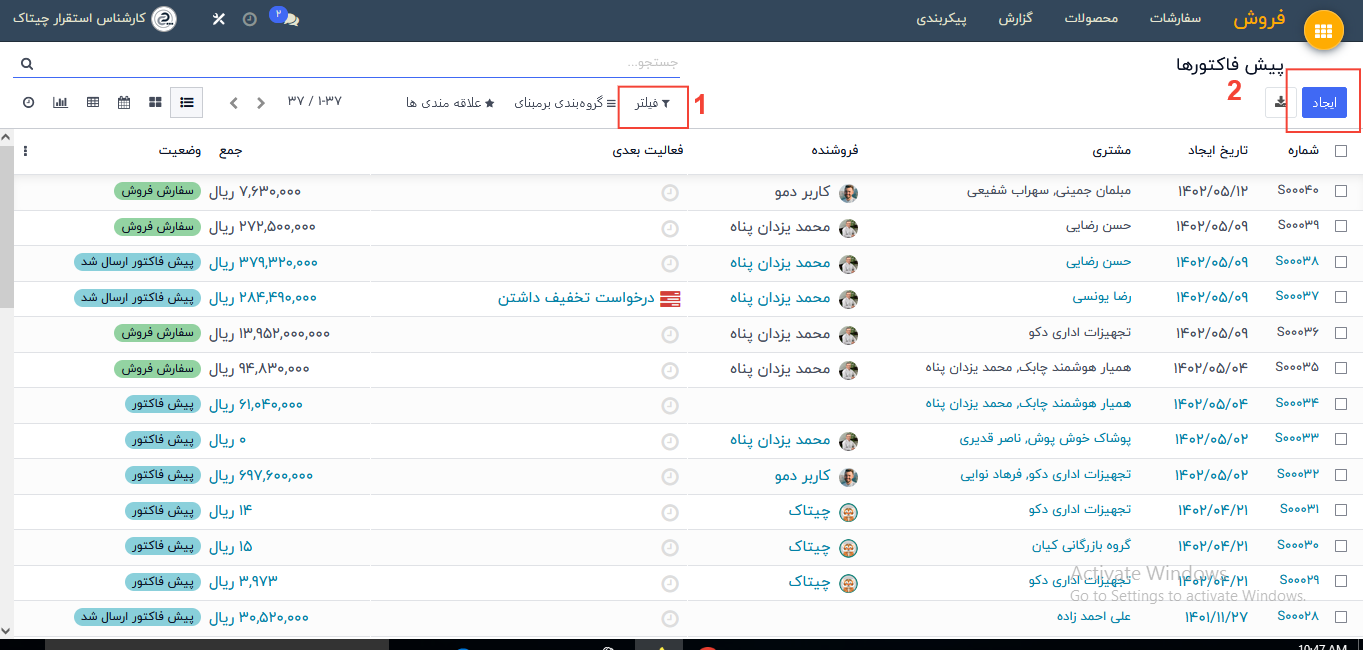Screen dimensions: 1363x650
Task: Click the download export icon button
Action: (x=1281, y=102)
